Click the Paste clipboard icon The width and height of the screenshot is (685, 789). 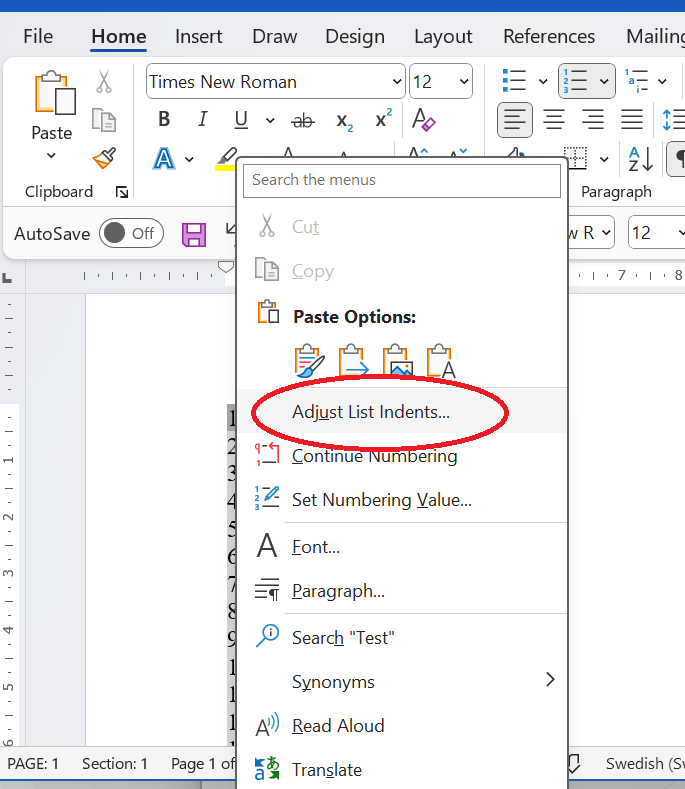[54, 93]
